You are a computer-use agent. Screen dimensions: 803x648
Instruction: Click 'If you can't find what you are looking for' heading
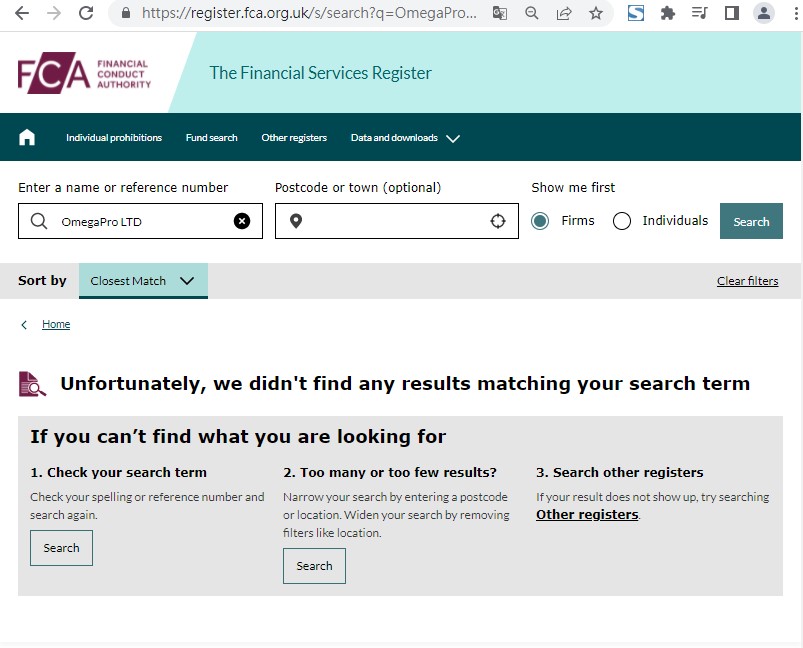(x=238, y=436)
